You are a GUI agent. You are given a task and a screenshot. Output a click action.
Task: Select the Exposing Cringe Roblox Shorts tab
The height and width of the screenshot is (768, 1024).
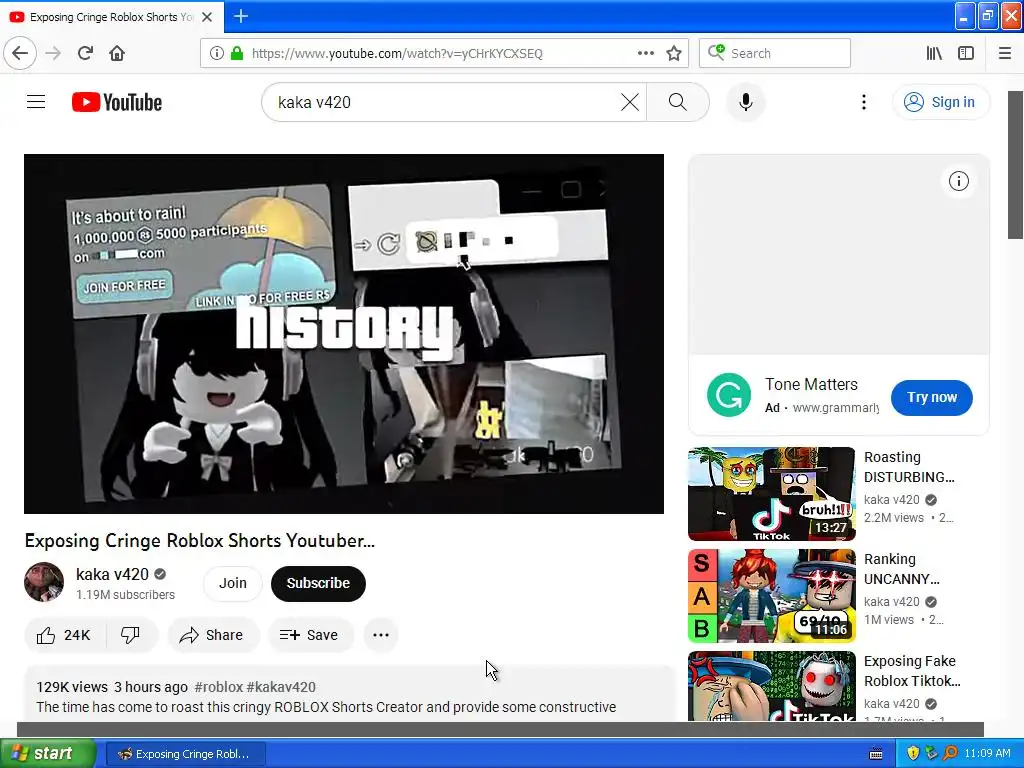(112, 17)
